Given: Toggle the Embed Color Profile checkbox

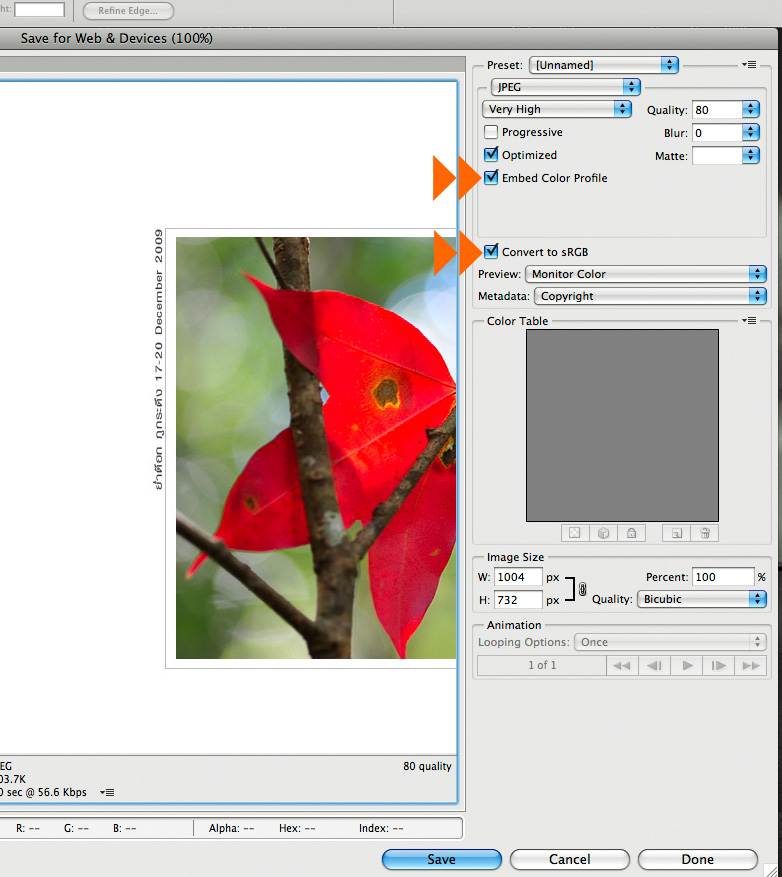Looking at the screenshot, I should 491,178.
